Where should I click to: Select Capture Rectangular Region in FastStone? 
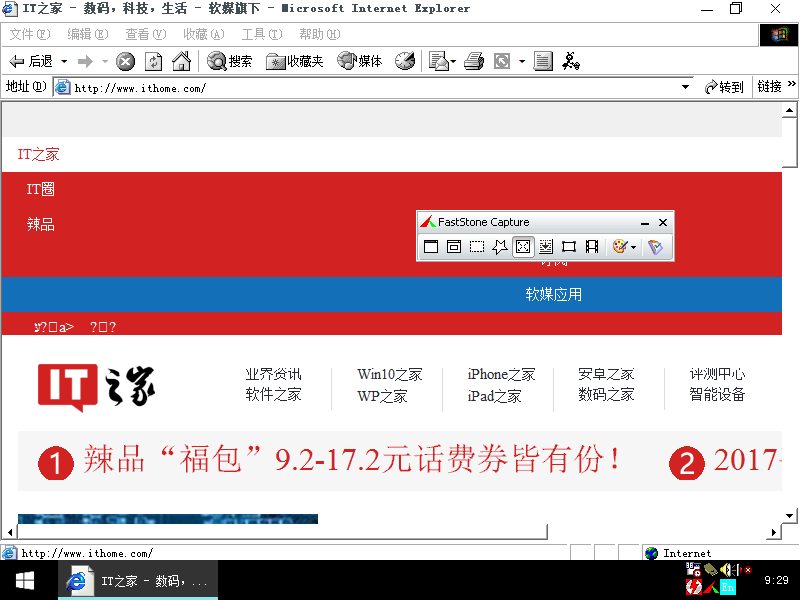(x=477, y=247)
